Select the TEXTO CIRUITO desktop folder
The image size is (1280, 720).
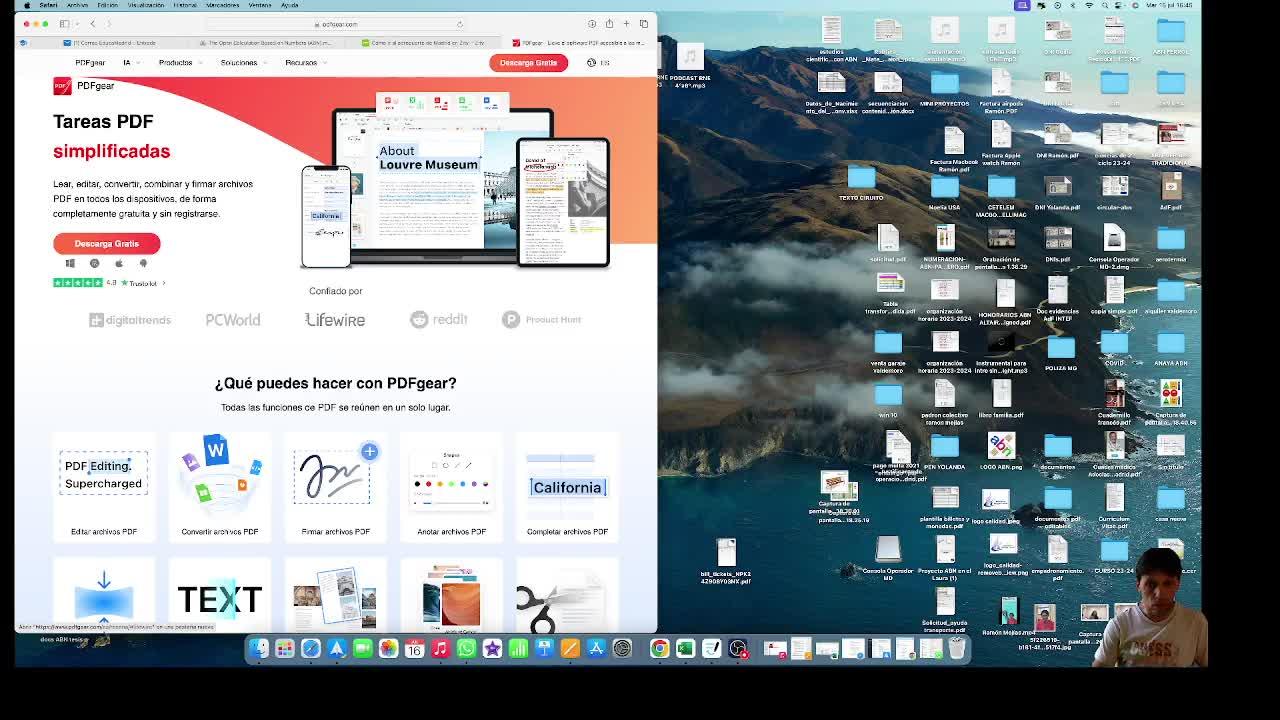pyautogui.click(x=861, y=183)
